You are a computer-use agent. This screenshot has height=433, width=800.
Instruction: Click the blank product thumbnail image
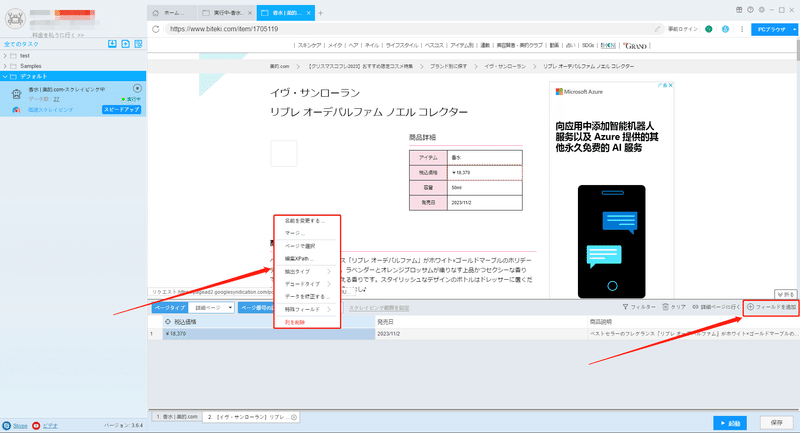coord(284,154)
